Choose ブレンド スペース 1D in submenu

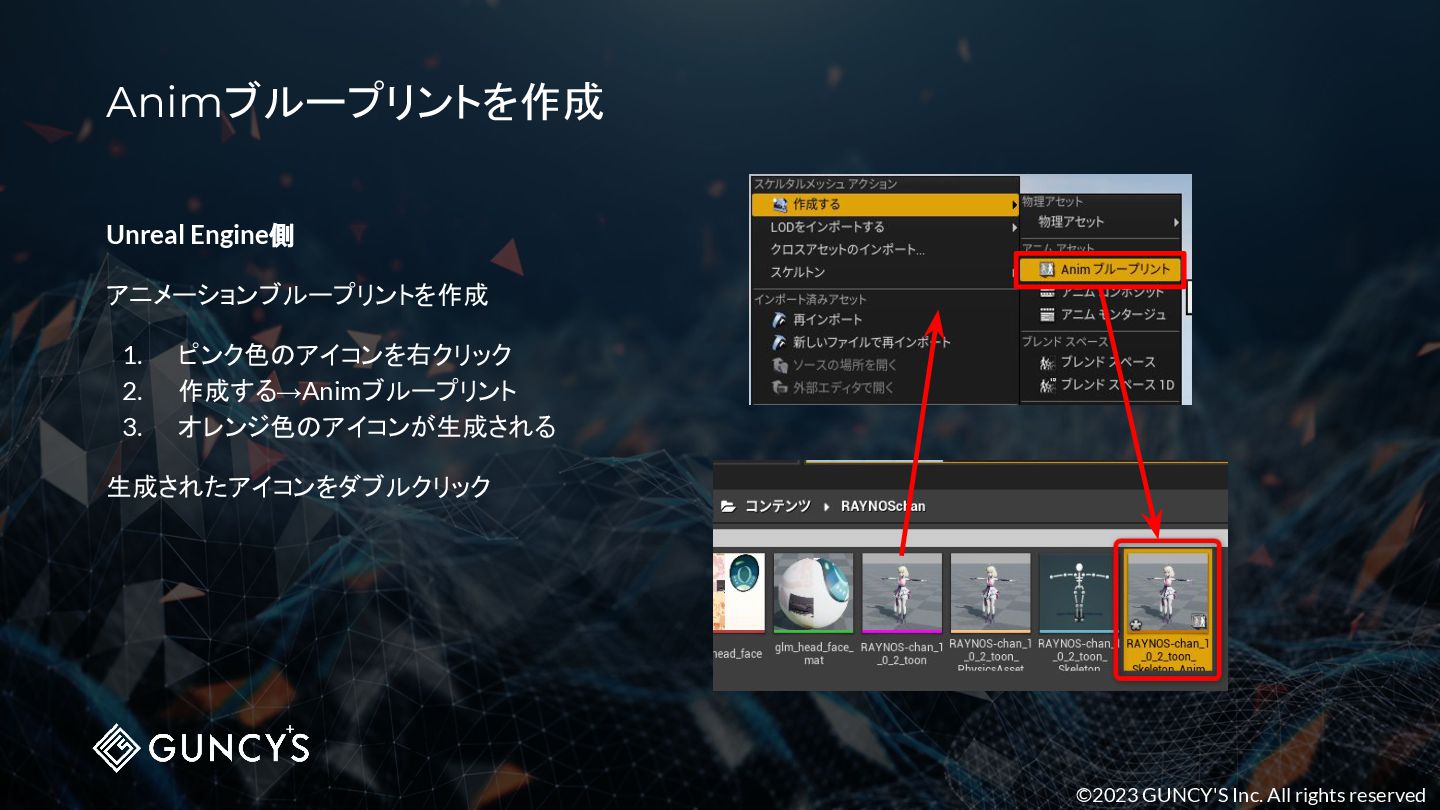coord(1101,385)
